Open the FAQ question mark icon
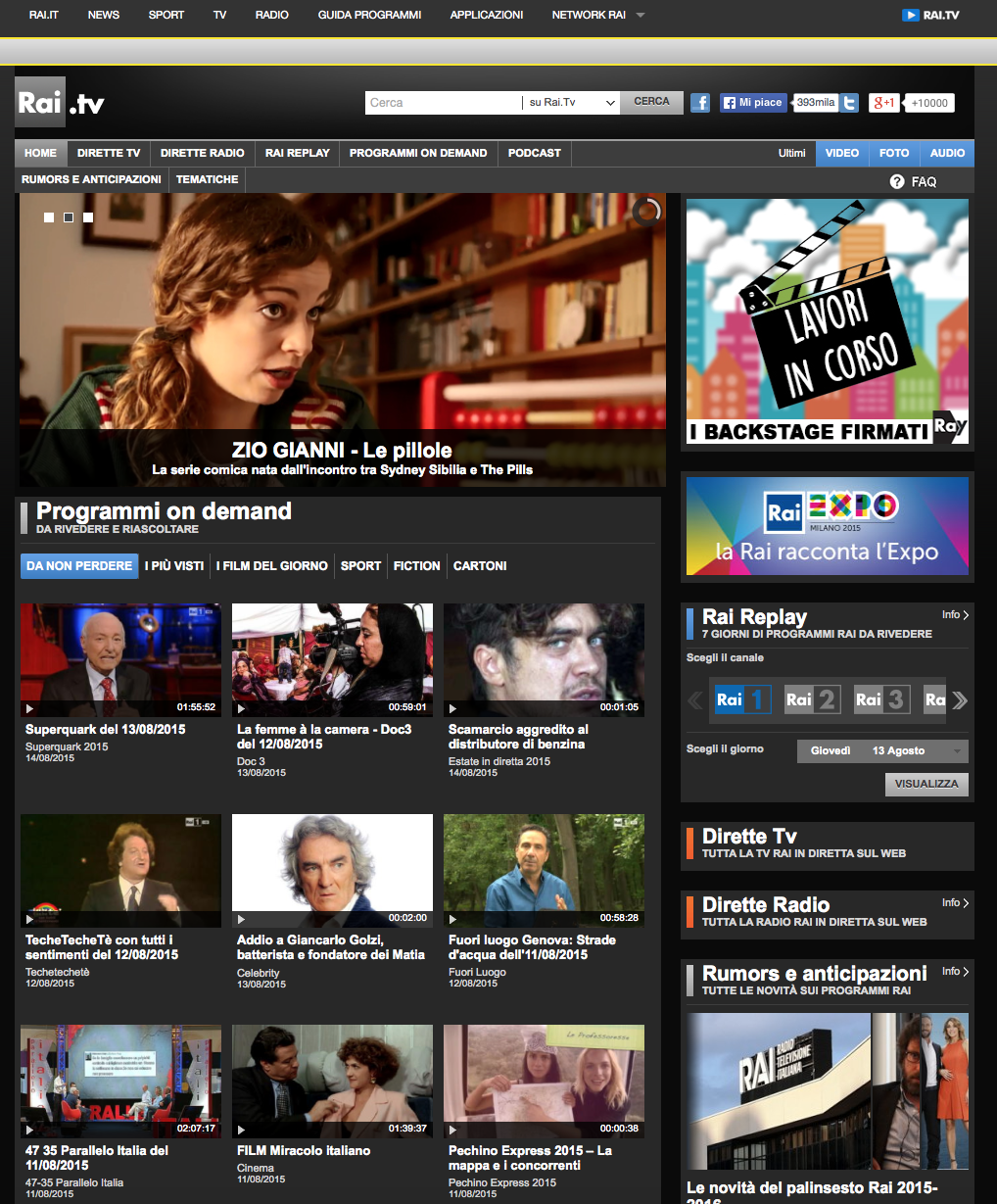This screenshot has width=997, height=1204. click(x=896, y=181)
